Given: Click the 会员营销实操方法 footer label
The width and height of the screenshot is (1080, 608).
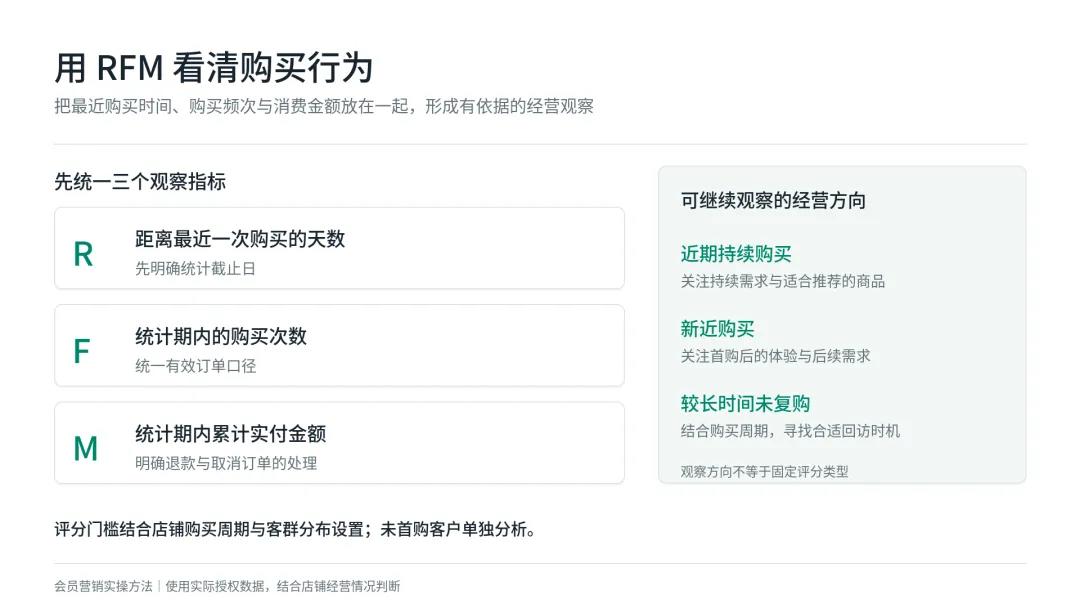Looking at the screenshot, I should click(103, 586).
